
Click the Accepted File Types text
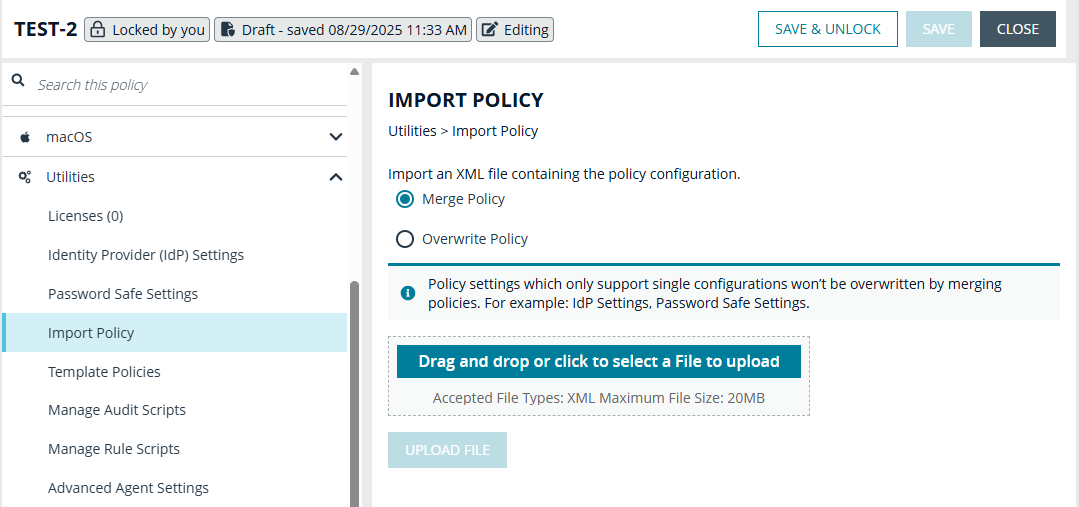[599, 398]
